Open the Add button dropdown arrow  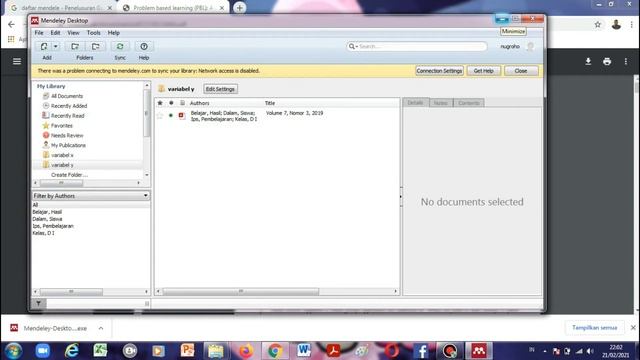(56, 47)
